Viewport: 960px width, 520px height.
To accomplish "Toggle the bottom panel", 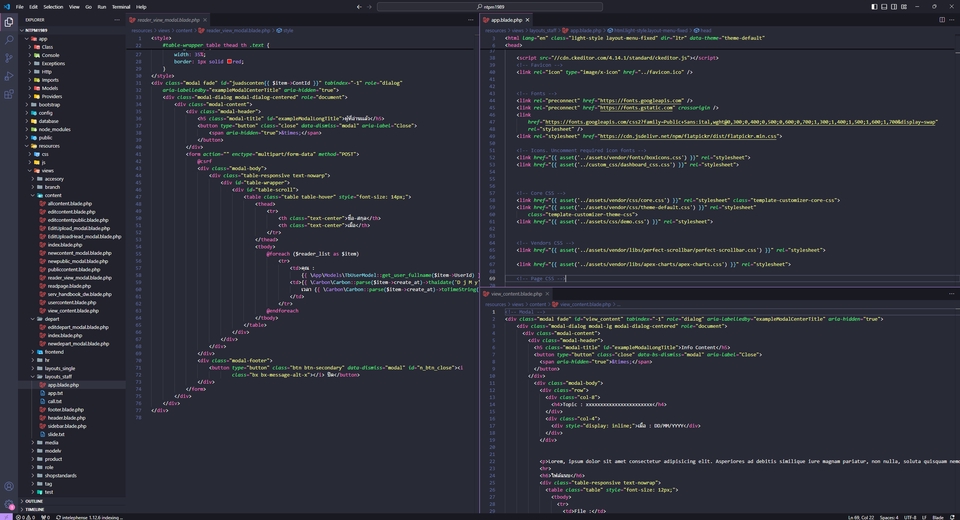I will 884,7.
